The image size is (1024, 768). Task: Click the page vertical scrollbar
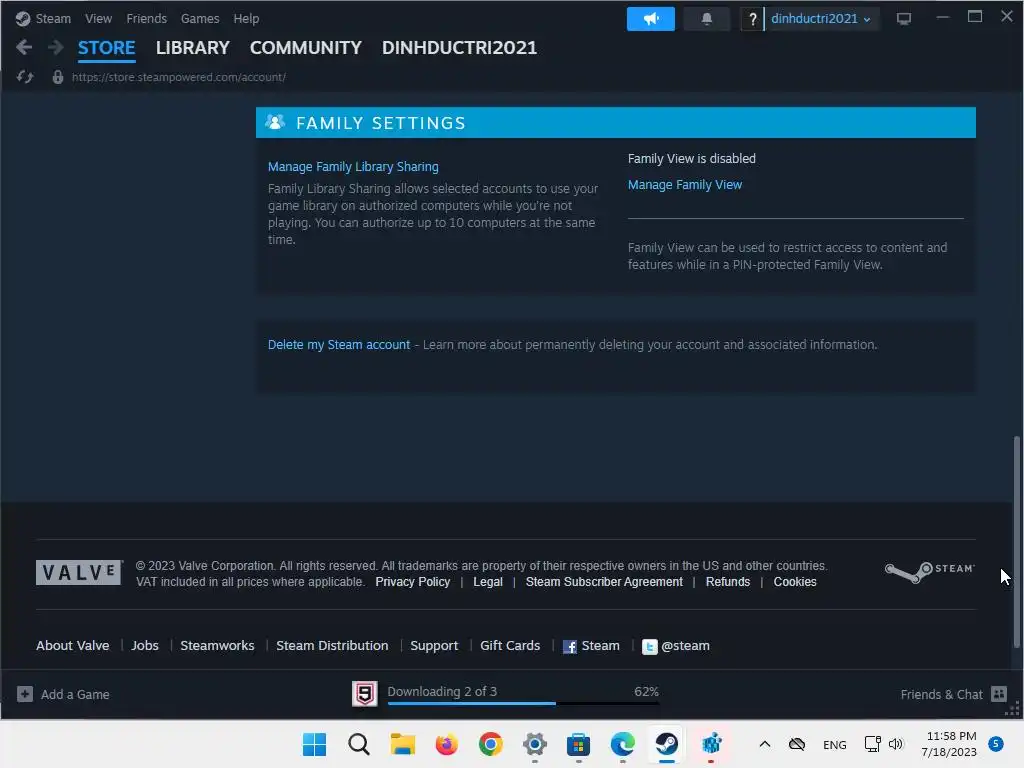[x=1016, y=541]
